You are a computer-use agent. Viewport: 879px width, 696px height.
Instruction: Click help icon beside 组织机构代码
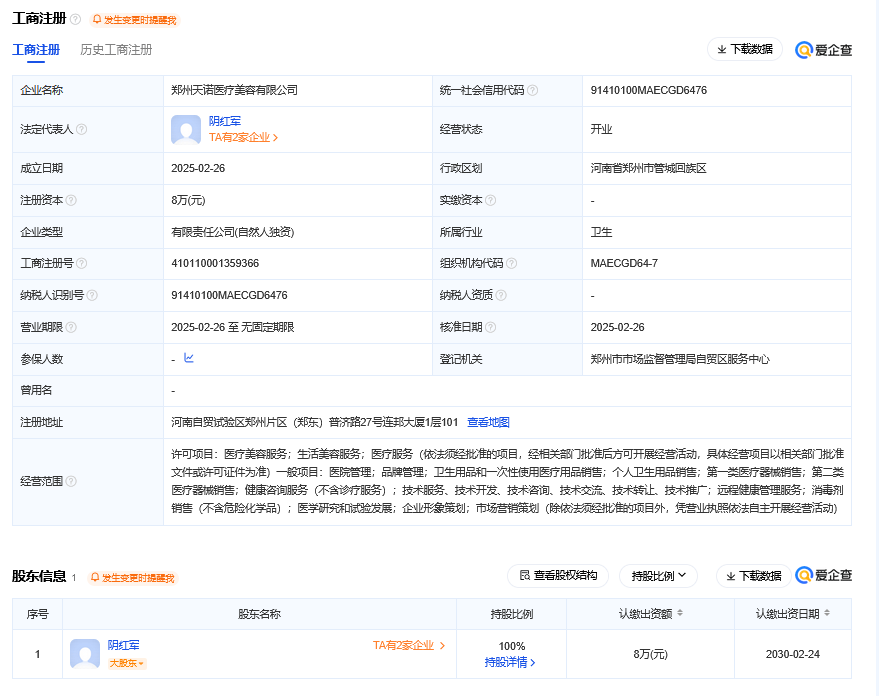pyautogui.click(x=511, y=263)
